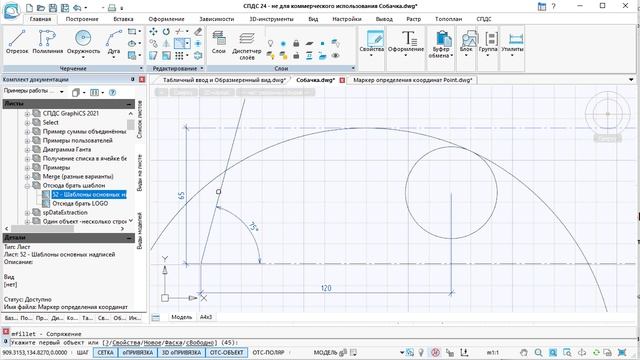Click the Open file folder icon
This screenshot has height=360, width=640.
click(x=40, y=7)
